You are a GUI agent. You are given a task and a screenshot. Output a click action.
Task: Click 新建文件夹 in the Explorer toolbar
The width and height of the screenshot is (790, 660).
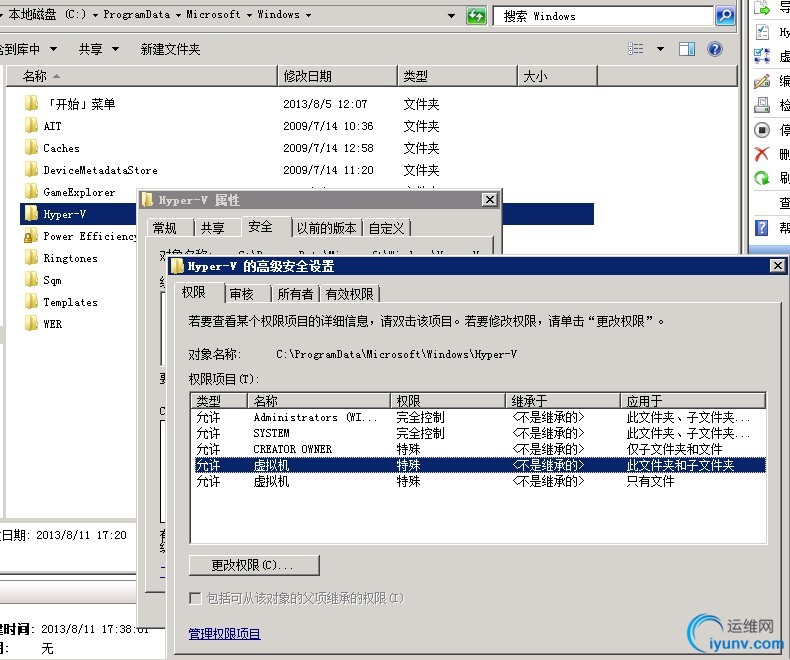[x=170, y=49]
